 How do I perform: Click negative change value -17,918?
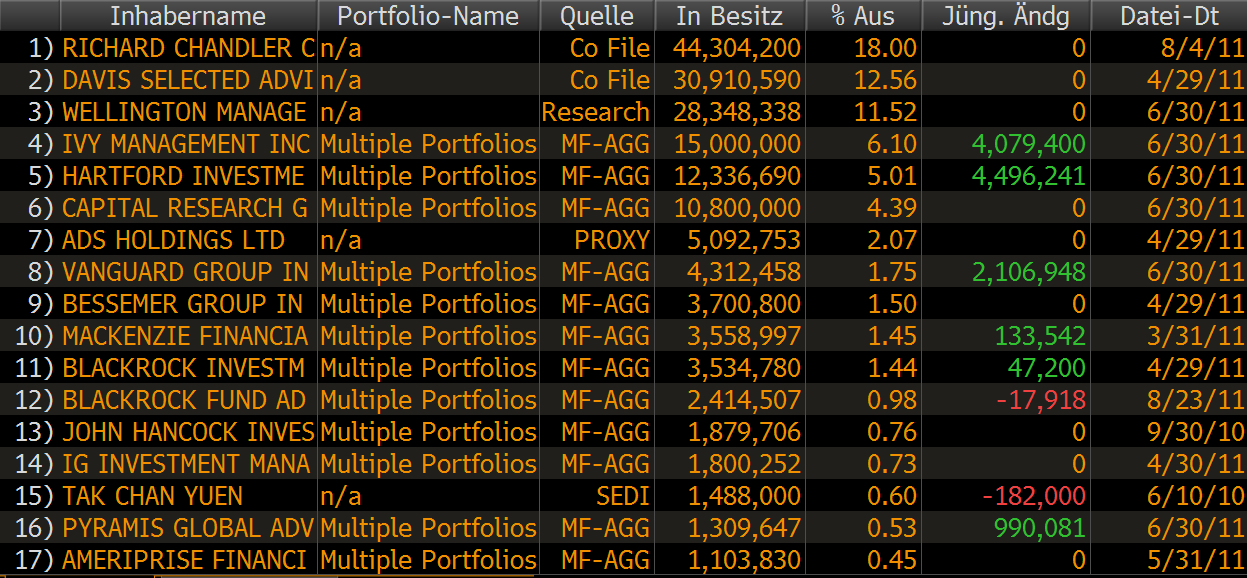[x=1041, y=400]
